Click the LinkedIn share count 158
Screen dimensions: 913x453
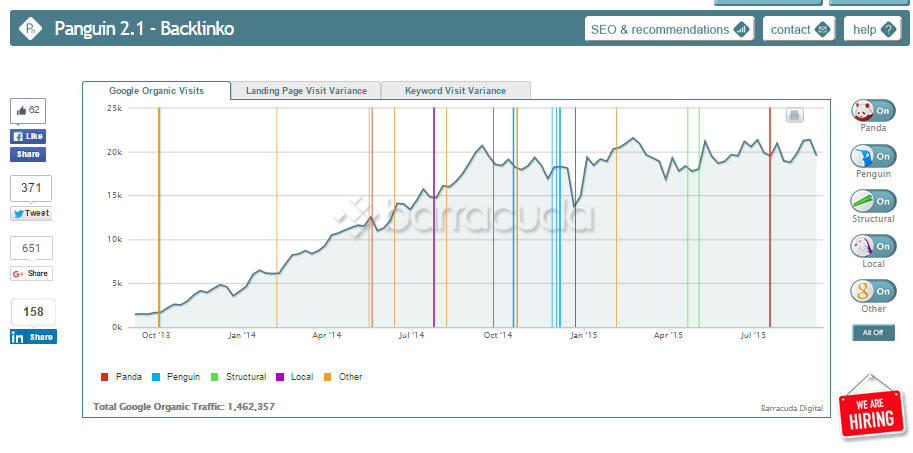pyautogui.click(x=33, y=312)
